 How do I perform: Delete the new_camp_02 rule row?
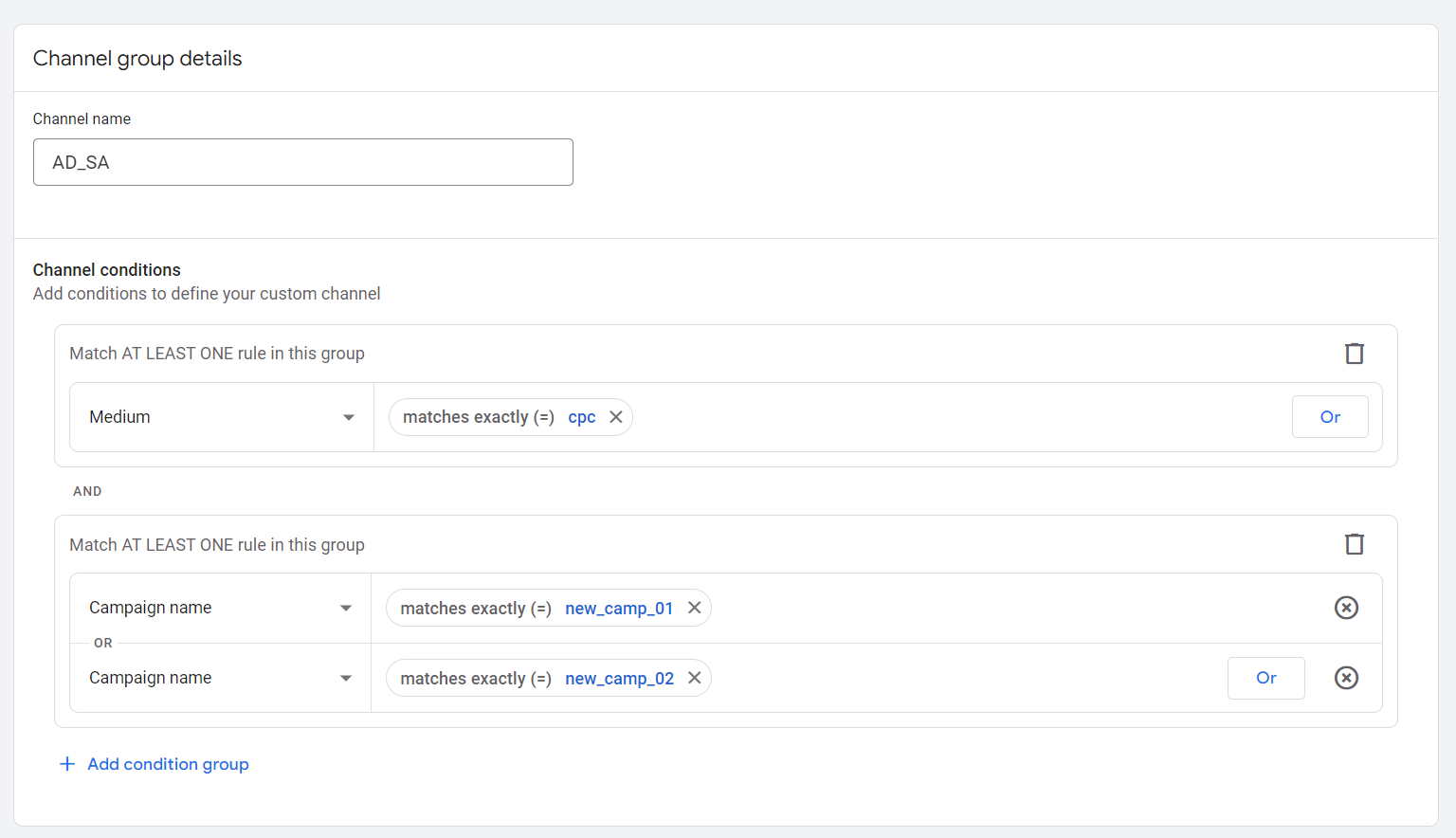1346,678
